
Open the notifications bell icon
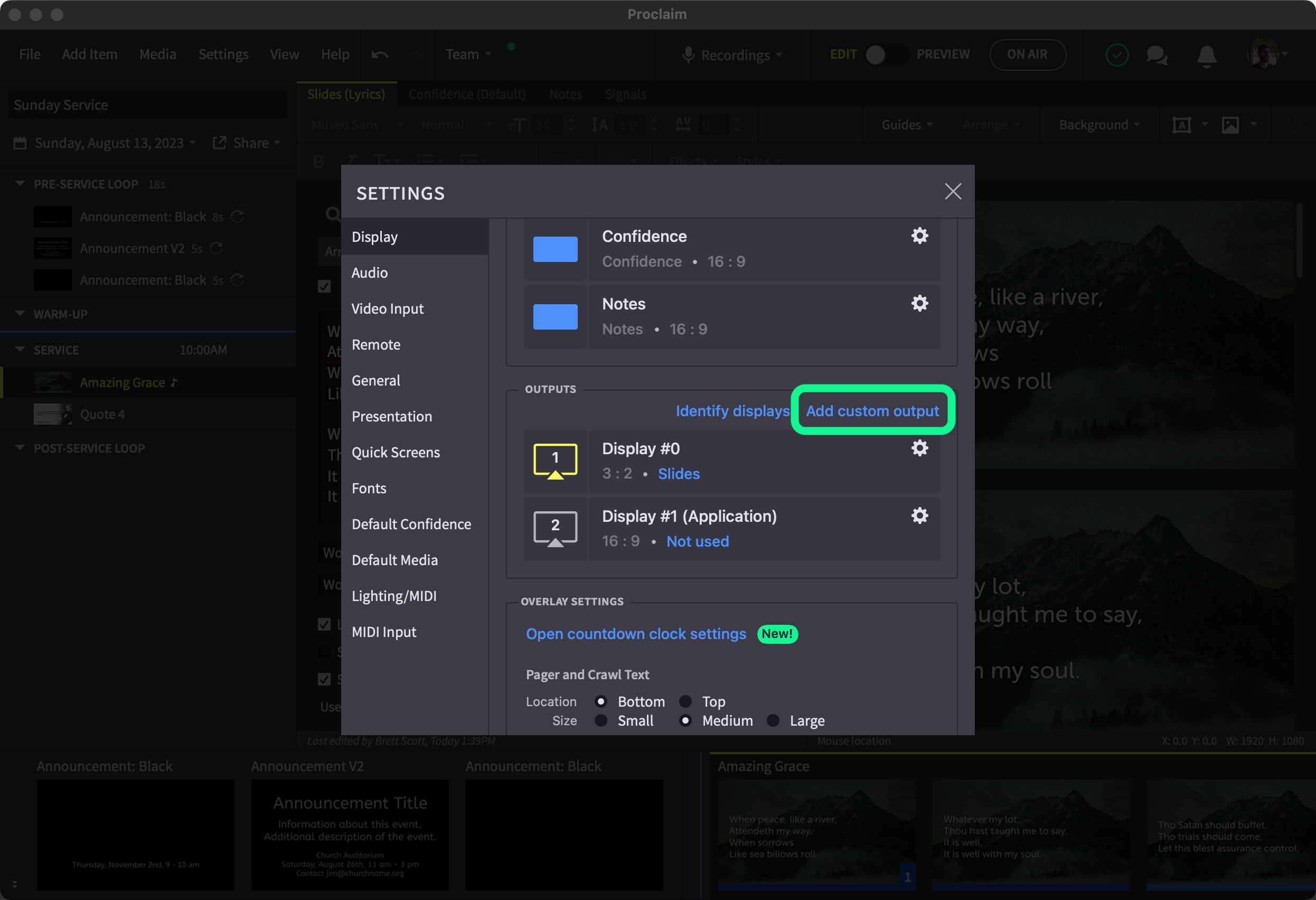pos(1206,55)
